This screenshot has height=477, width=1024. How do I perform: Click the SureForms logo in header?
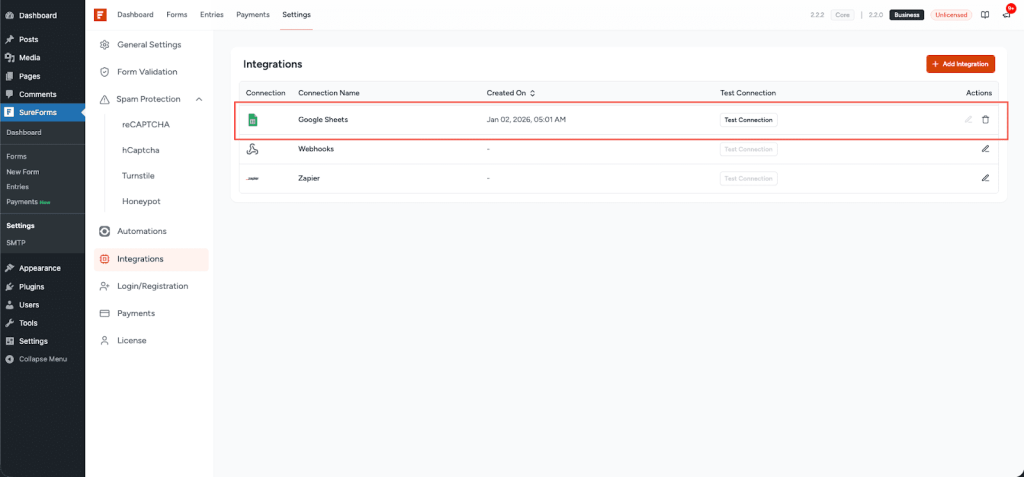100,15
